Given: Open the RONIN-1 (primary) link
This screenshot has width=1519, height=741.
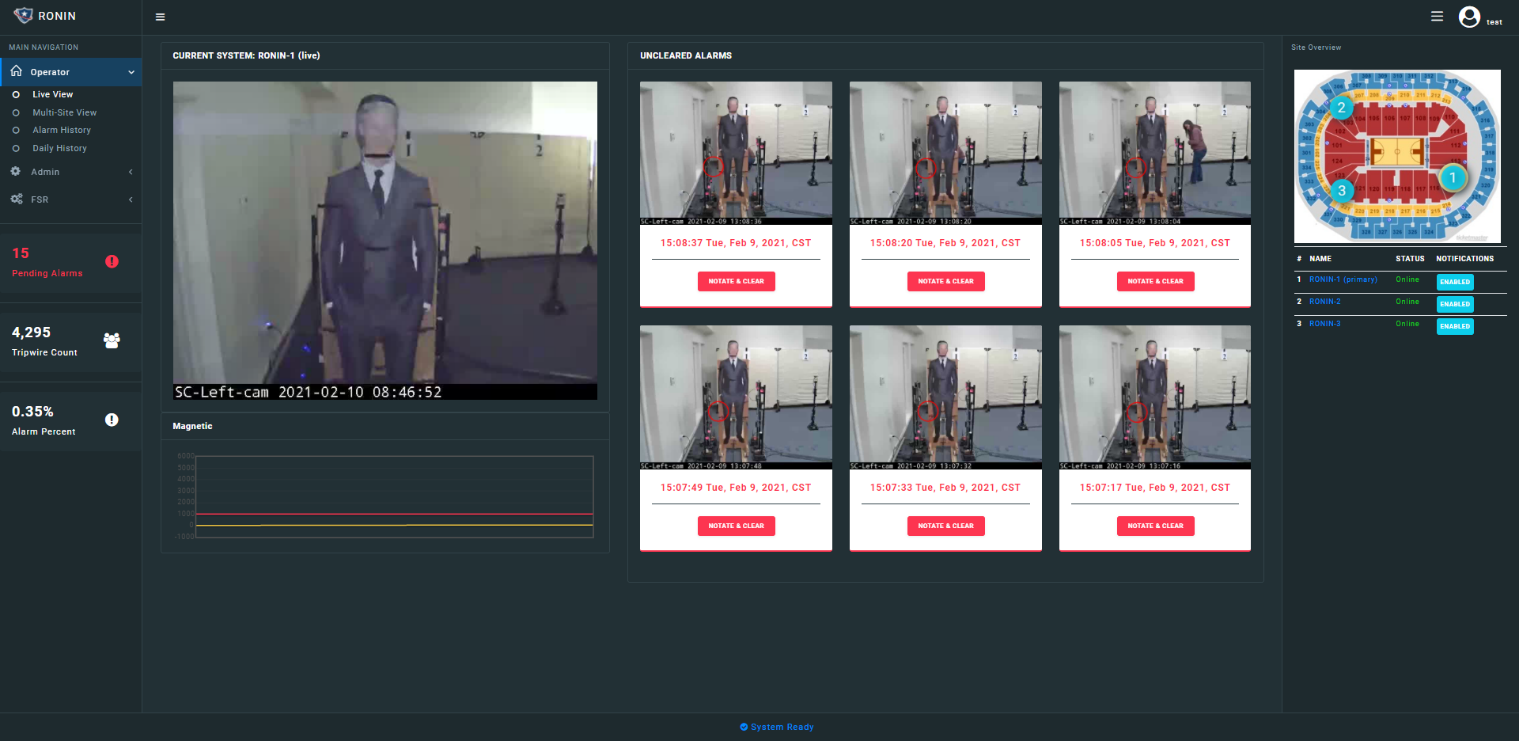Looking at the screenshot, I should (1343, 279).
